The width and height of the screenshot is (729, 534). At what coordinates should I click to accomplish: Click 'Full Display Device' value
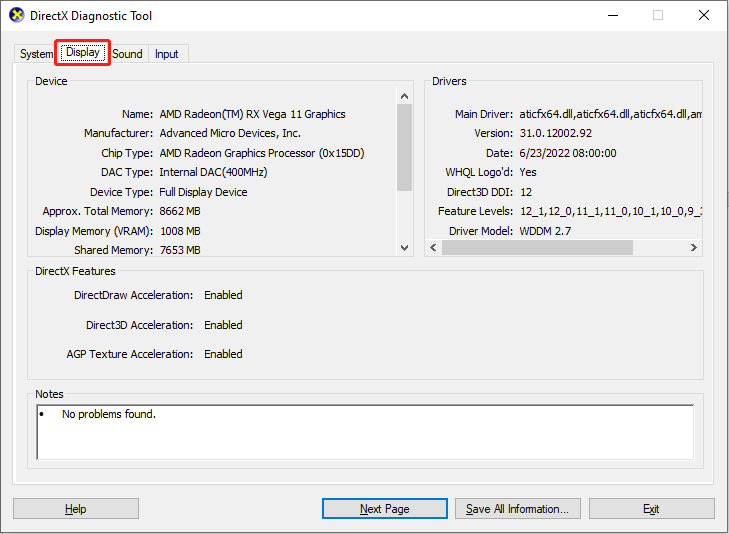[x=203, y=192]
